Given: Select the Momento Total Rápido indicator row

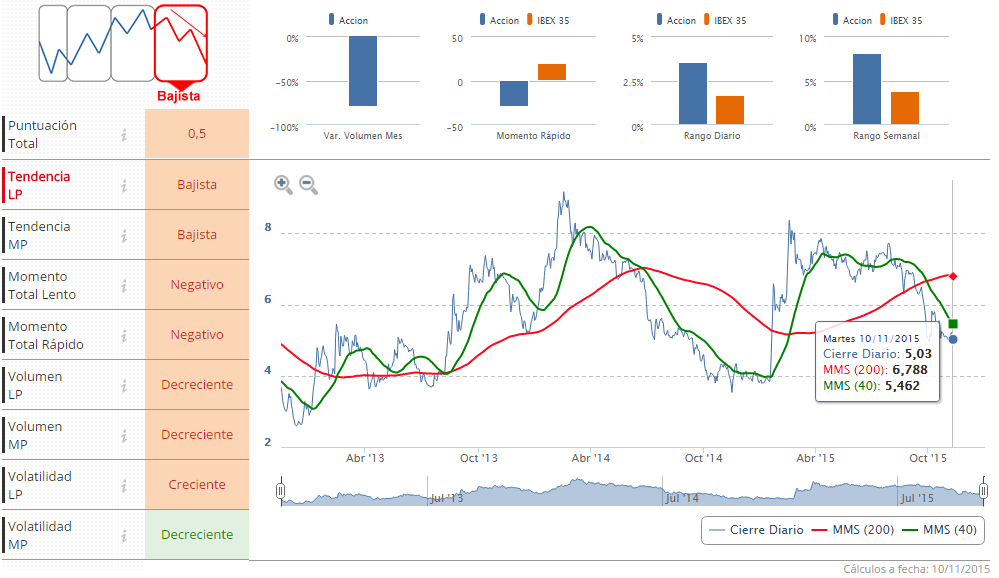Looking at the screenshot, I should click(60, 335).
